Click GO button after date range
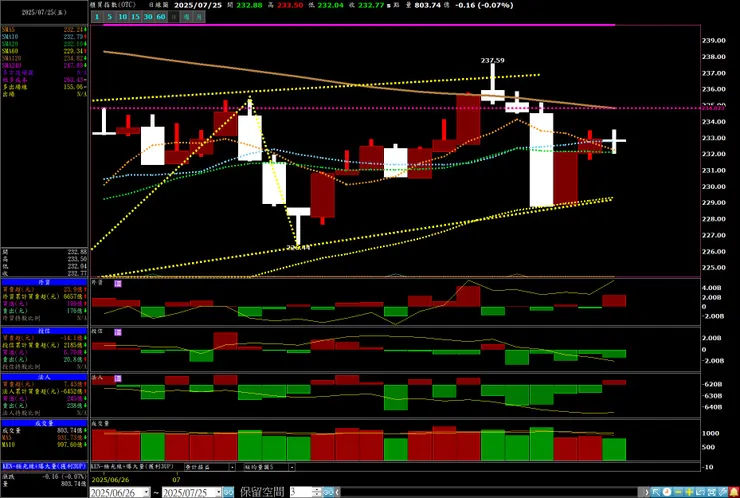 click(x=228, y=492)
